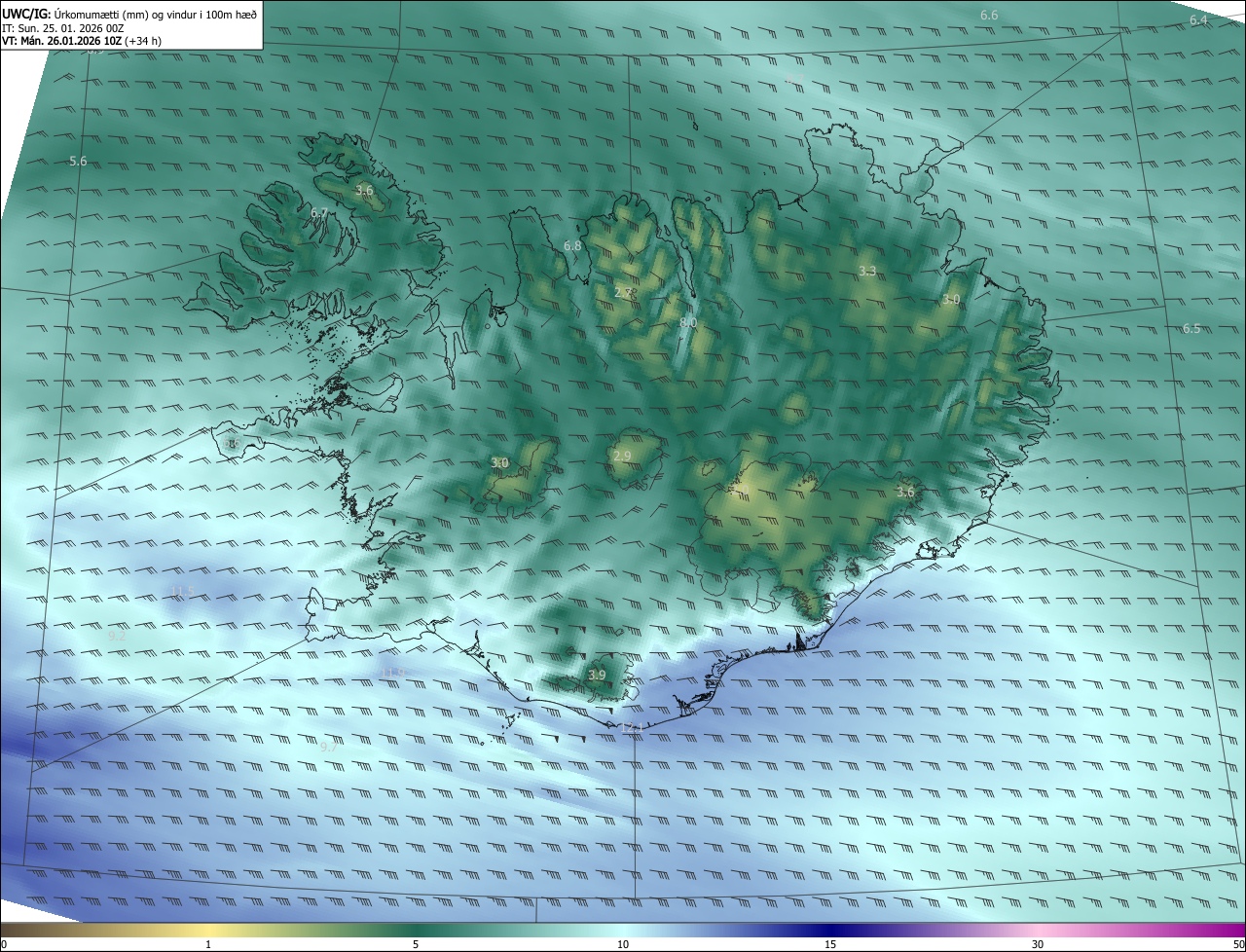Click the 5.6 value label
Screen dimensions: 1246x952
78,161
